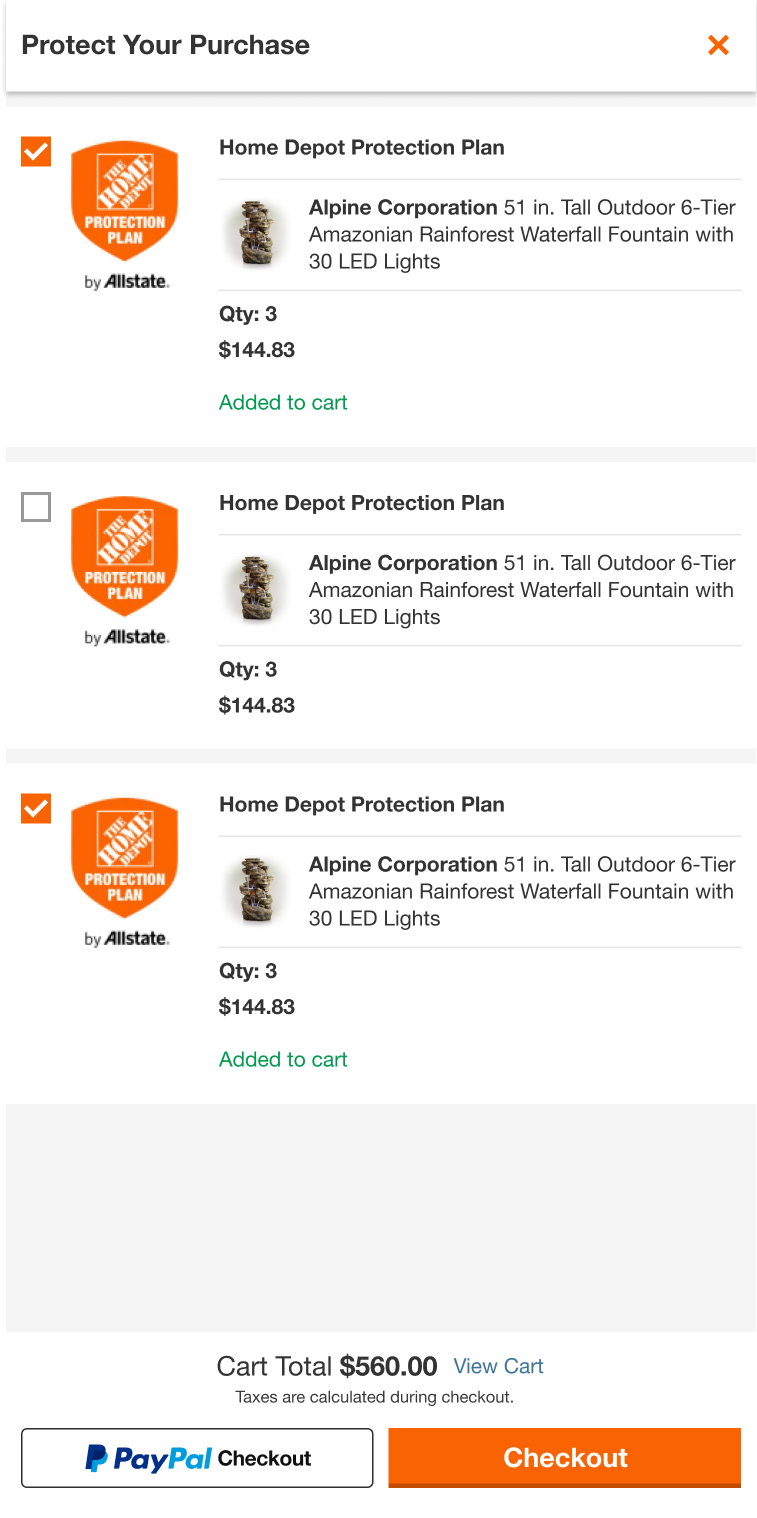This screenshot has height=1518, width=757.
Task: Open the first waterfall fountain thumbnail
Action: coord(256,235)
